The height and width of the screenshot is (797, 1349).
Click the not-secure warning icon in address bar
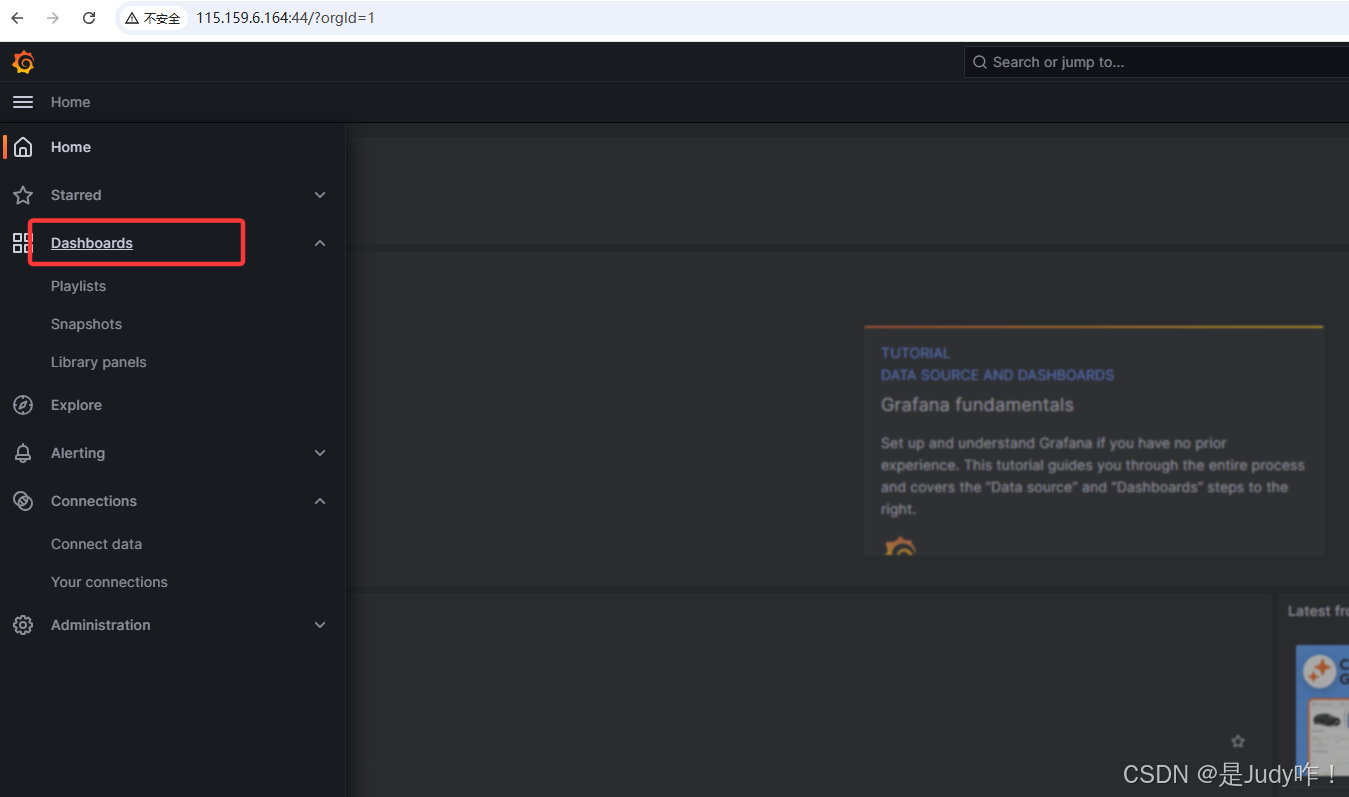click(131, 18)
